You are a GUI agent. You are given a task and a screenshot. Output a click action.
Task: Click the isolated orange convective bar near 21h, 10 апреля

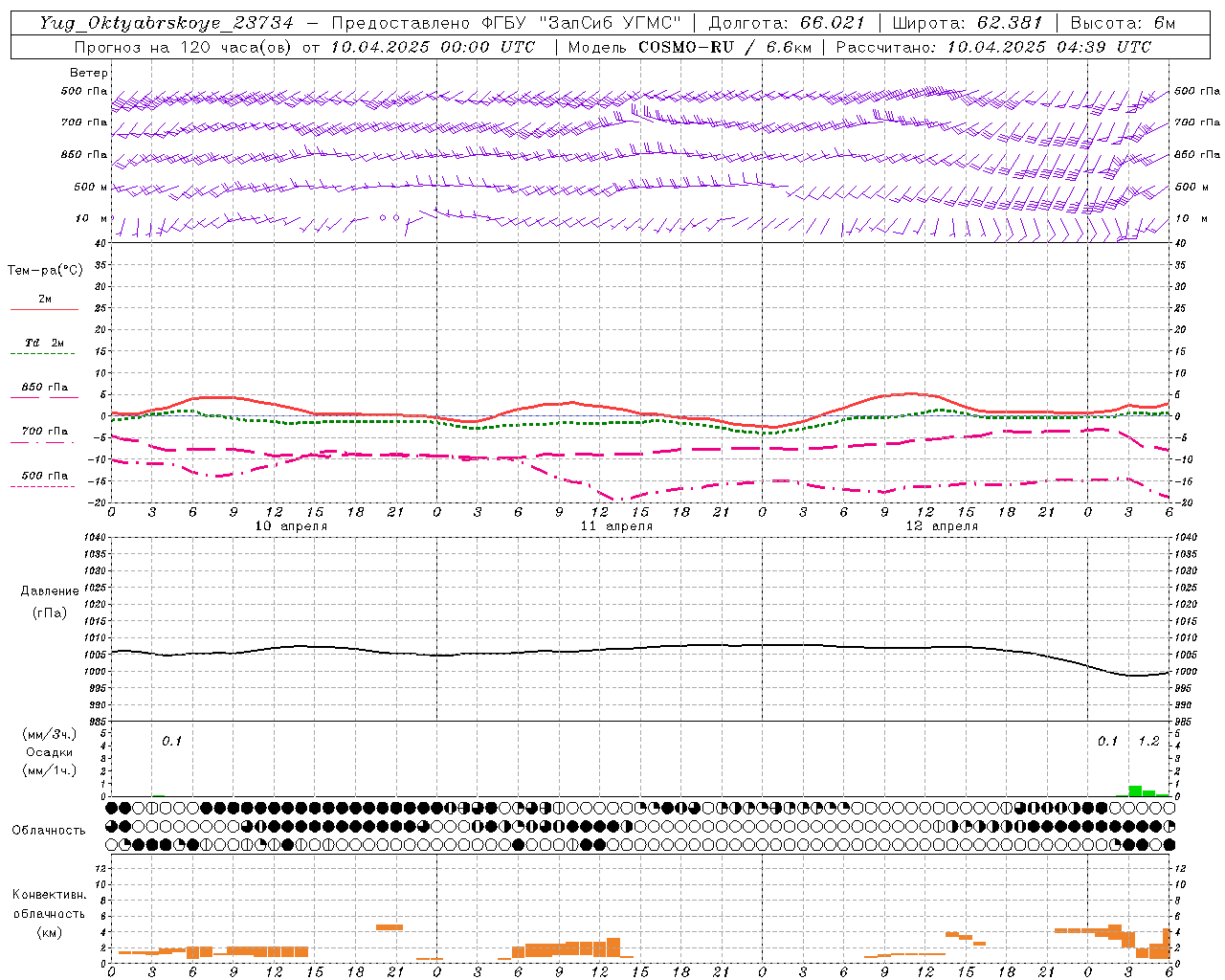(390, 926)
